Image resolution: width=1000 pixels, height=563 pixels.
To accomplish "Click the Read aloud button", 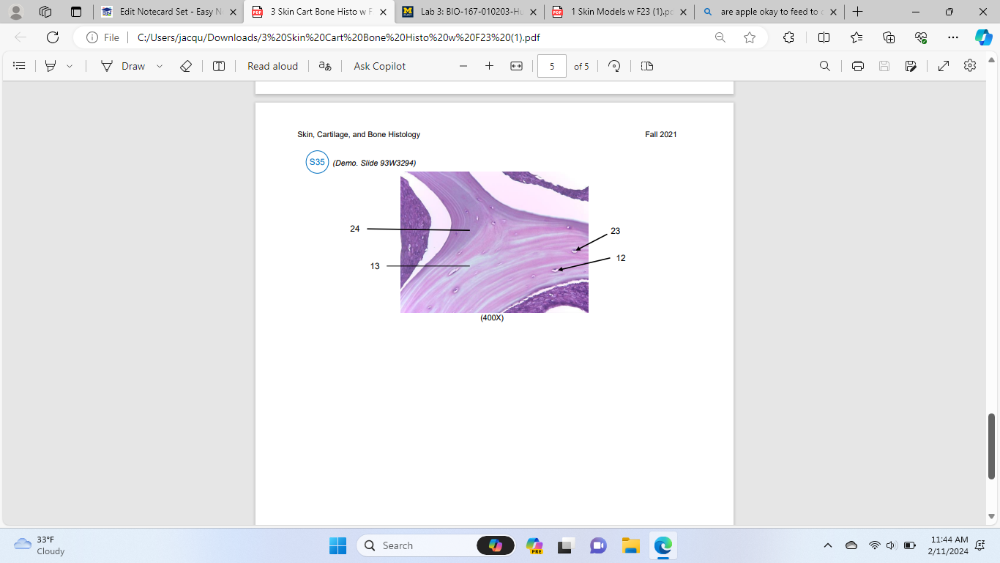I will coord(272,66).
